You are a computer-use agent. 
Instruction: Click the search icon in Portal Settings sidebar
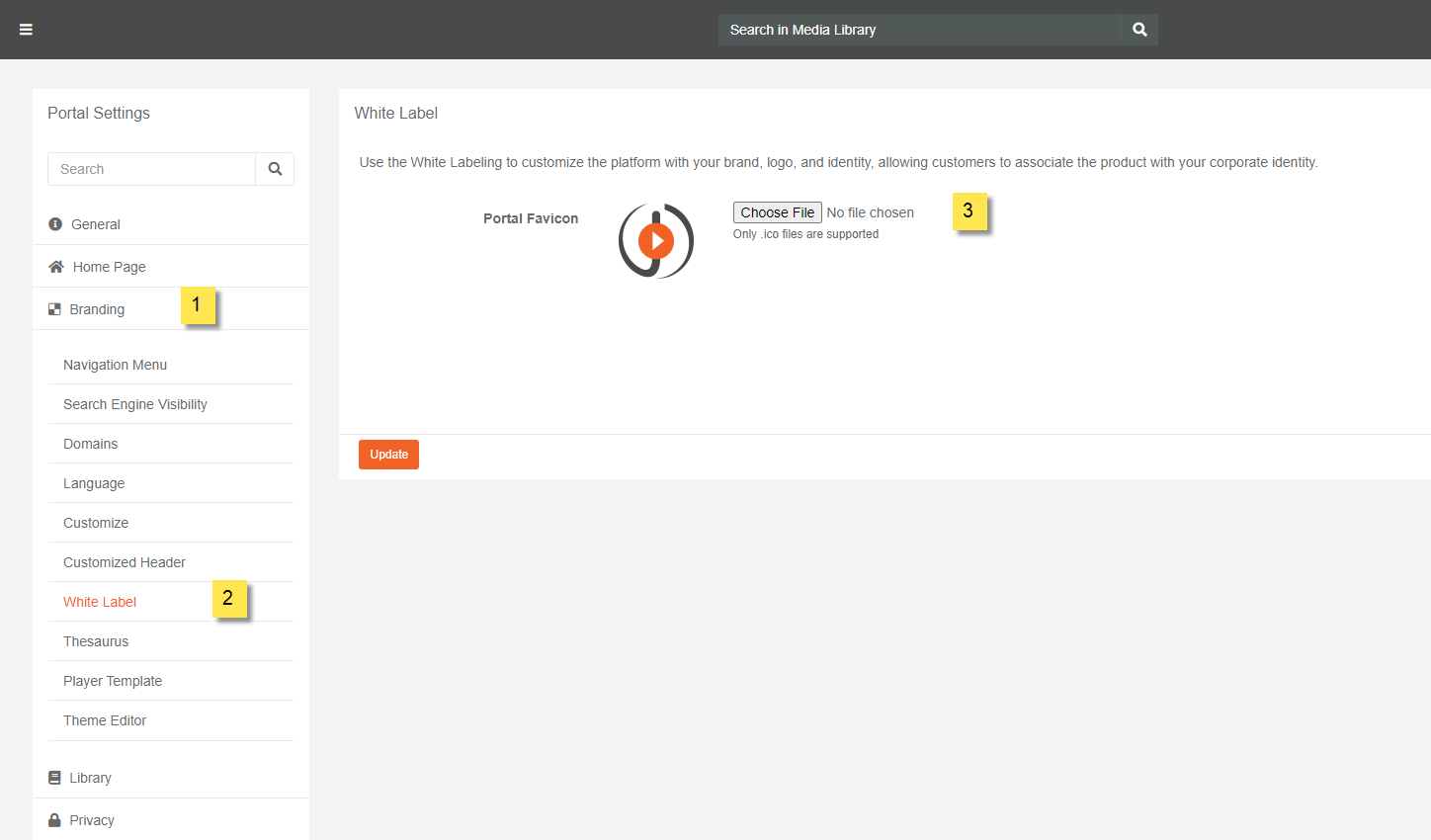(x=275, y=168)
